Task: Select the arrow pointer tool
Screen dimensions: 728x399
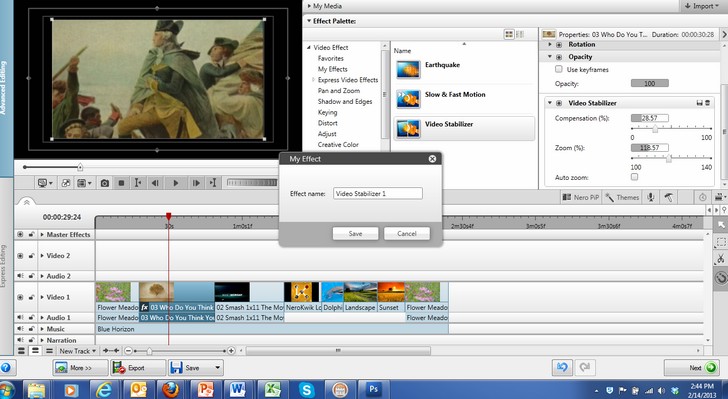Action: (721, 225)
